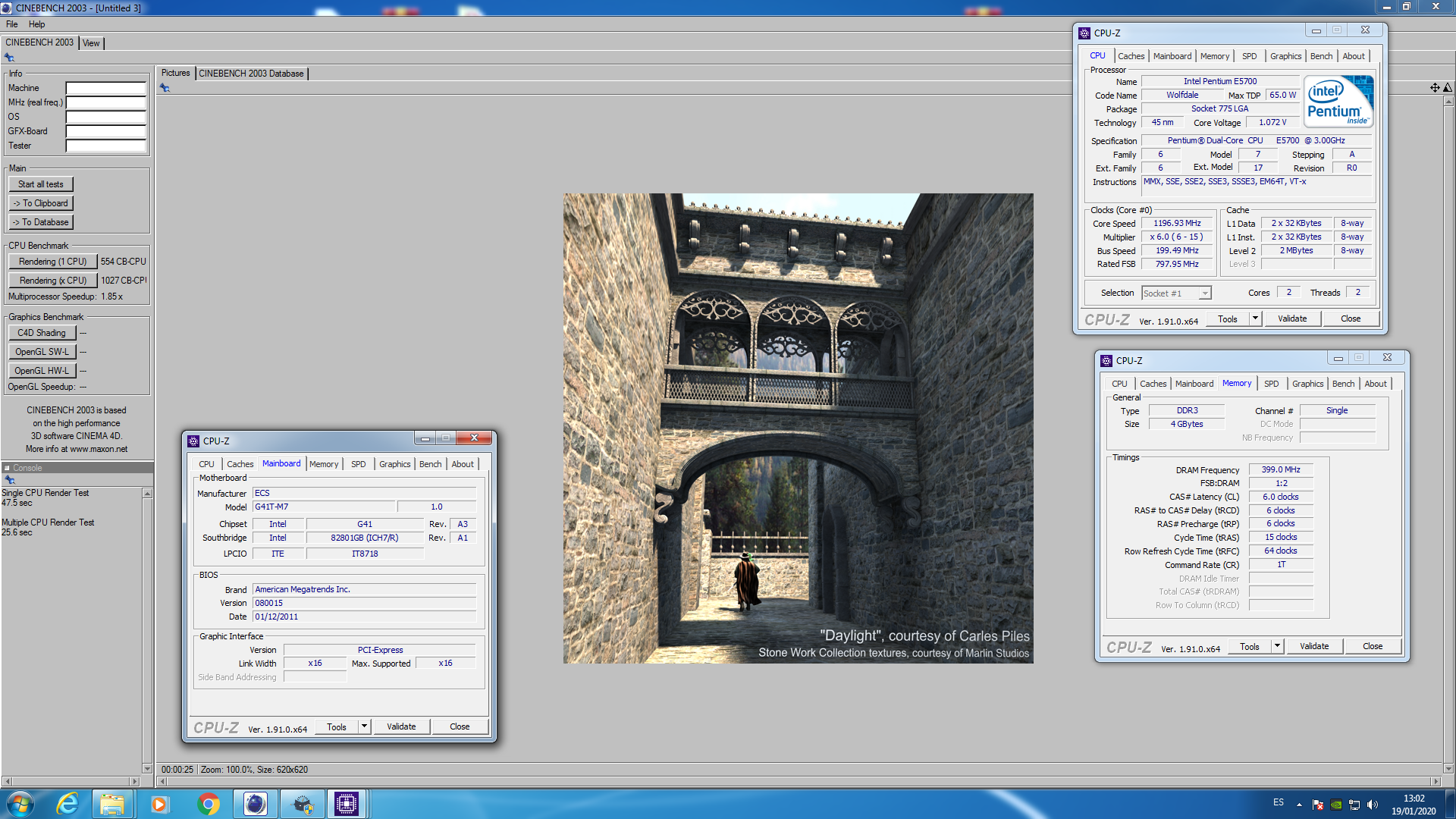
Task: Click the rendered Daylight picture
Action: click(x=798, y=428)
